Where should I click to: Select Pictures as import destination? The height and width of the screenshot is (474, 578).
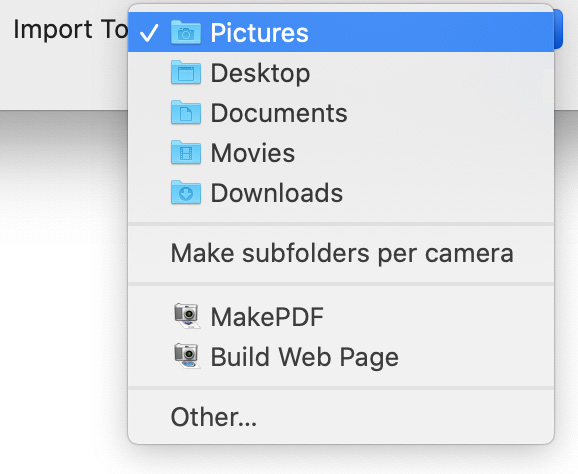pos(341,32)
